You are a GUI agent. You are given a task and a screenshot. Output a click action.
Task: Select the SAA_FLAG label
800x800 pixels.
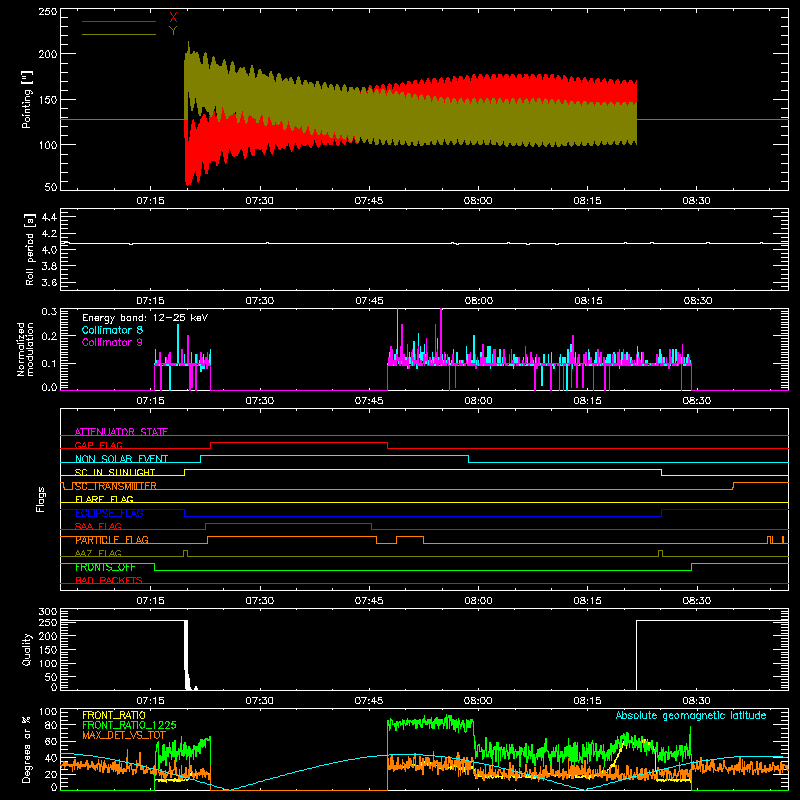(x=98, y=526)
